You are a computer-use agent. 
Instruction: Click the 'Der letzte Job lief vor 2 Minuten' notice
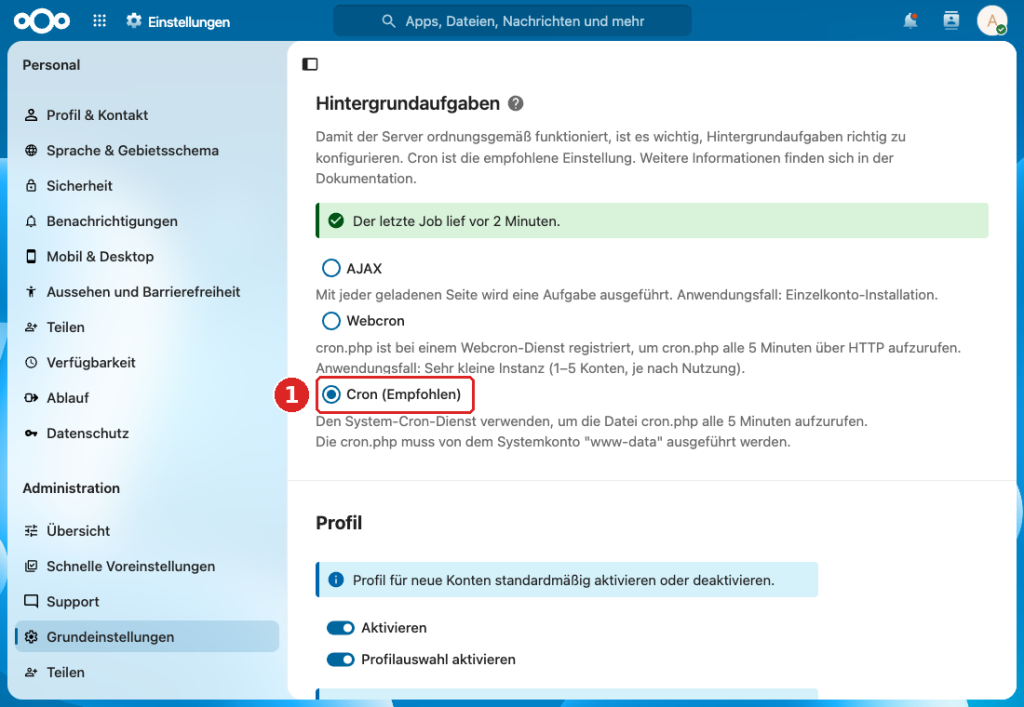pos(652,221)
